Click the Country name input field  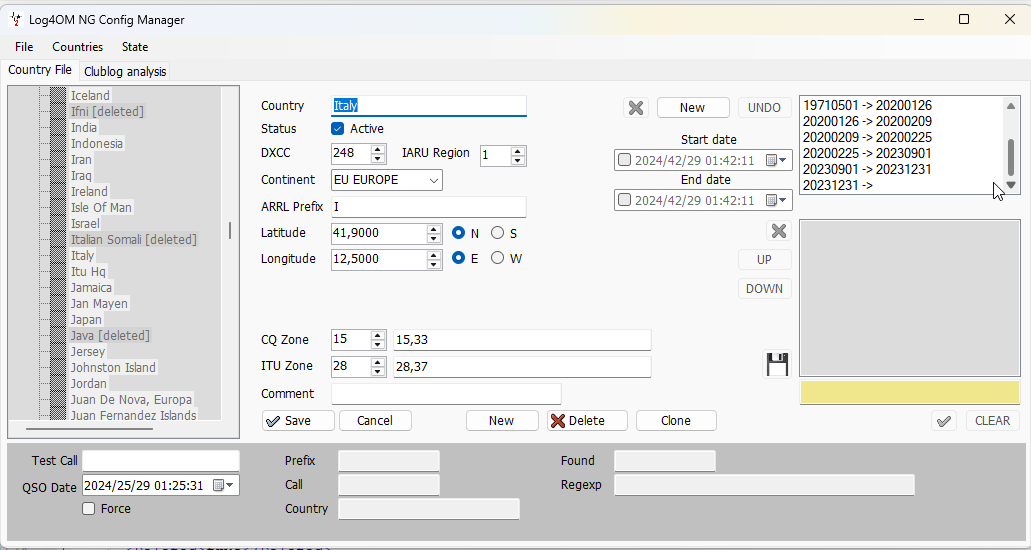(429, 106)
